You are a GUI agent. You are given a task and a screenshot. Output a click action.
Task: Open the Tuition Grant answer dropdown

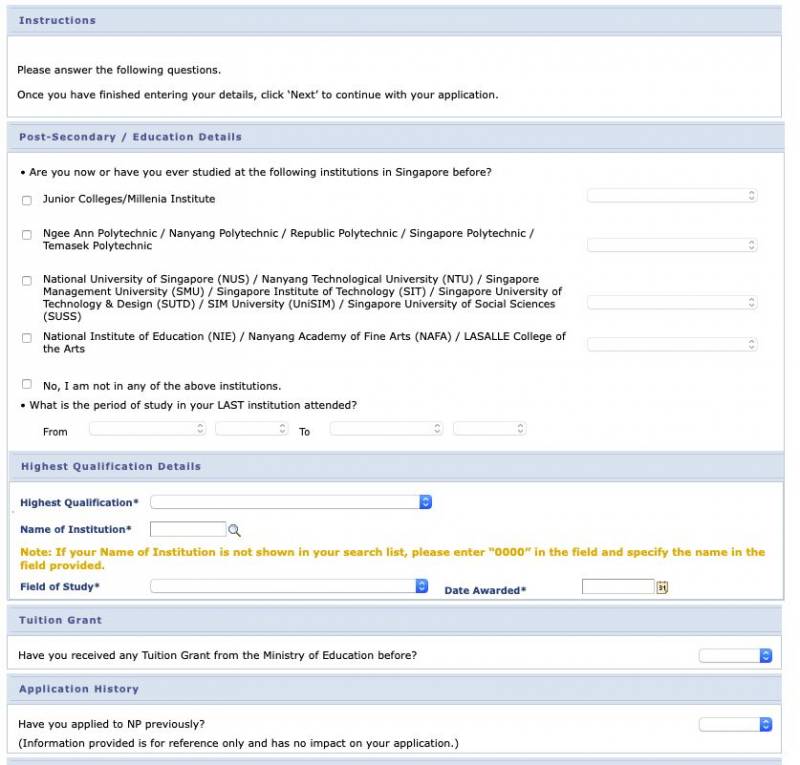tap(735, 656)
